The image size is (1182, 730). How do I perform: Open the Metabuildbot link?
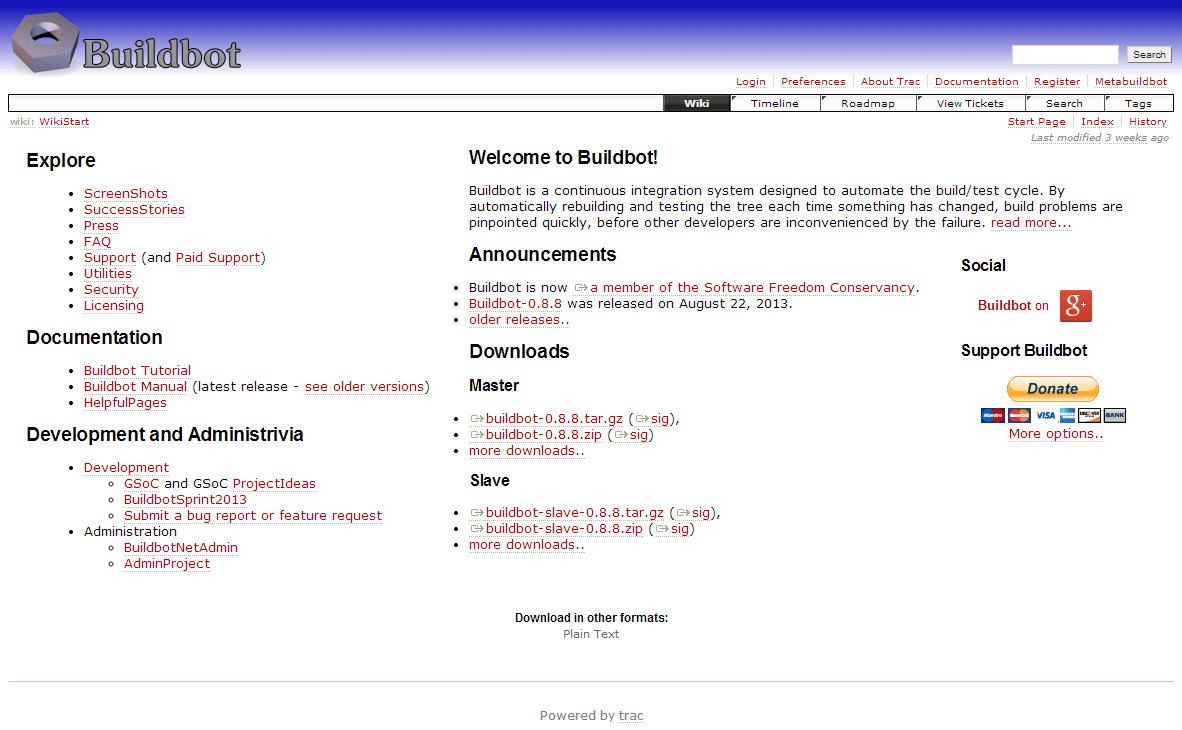1131,81
